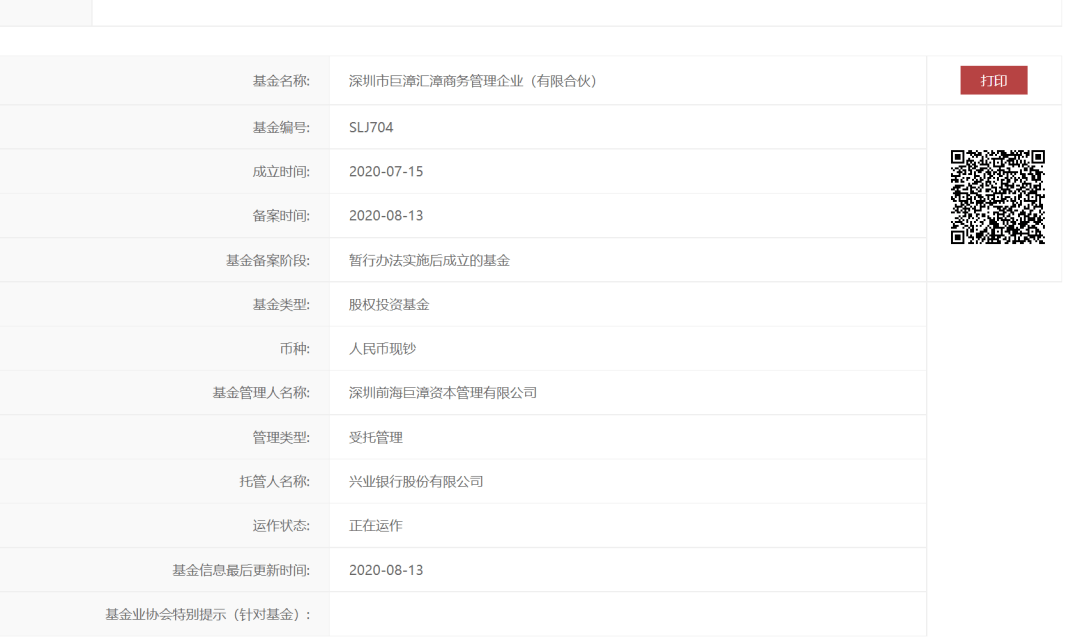1080x644 pixels.
Task: Click the 基金编号 label
Action: 281,127
